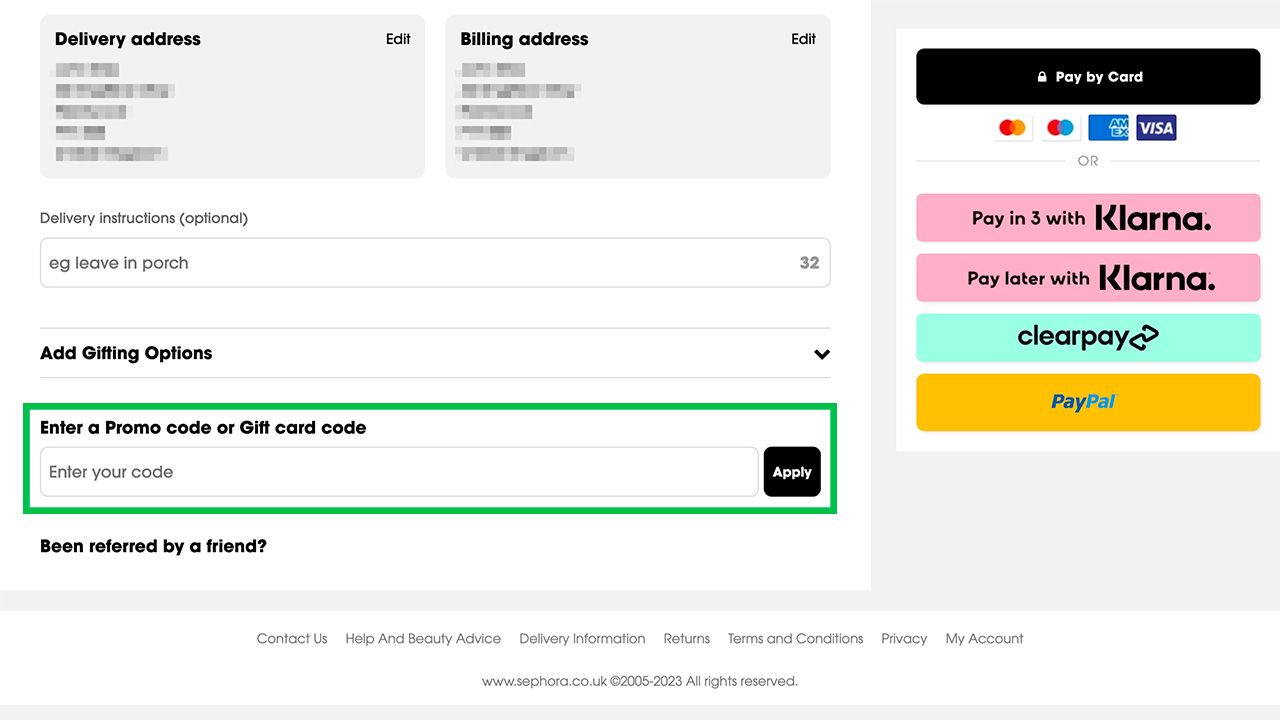View Delivery Information footer link
The width and height of the screenshot is (1280, 720).
582,638
